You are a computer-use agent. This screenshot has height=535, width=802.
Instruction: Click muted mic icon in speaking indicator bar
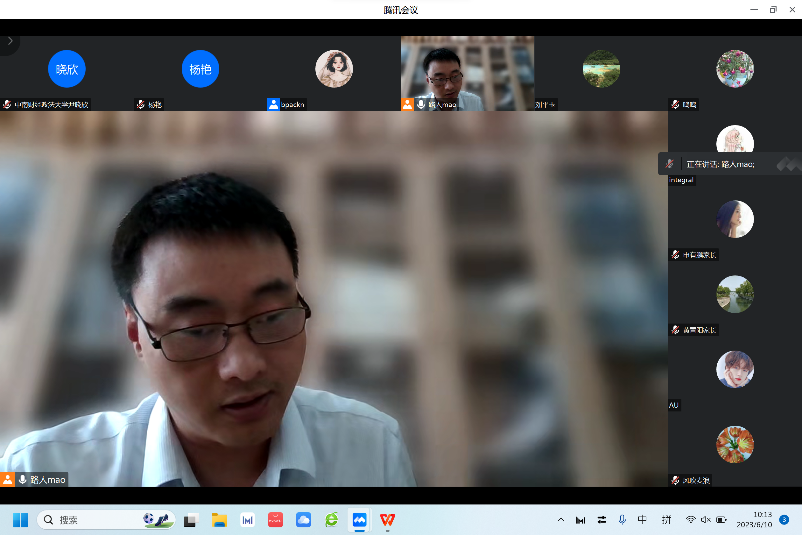point(670,164)
